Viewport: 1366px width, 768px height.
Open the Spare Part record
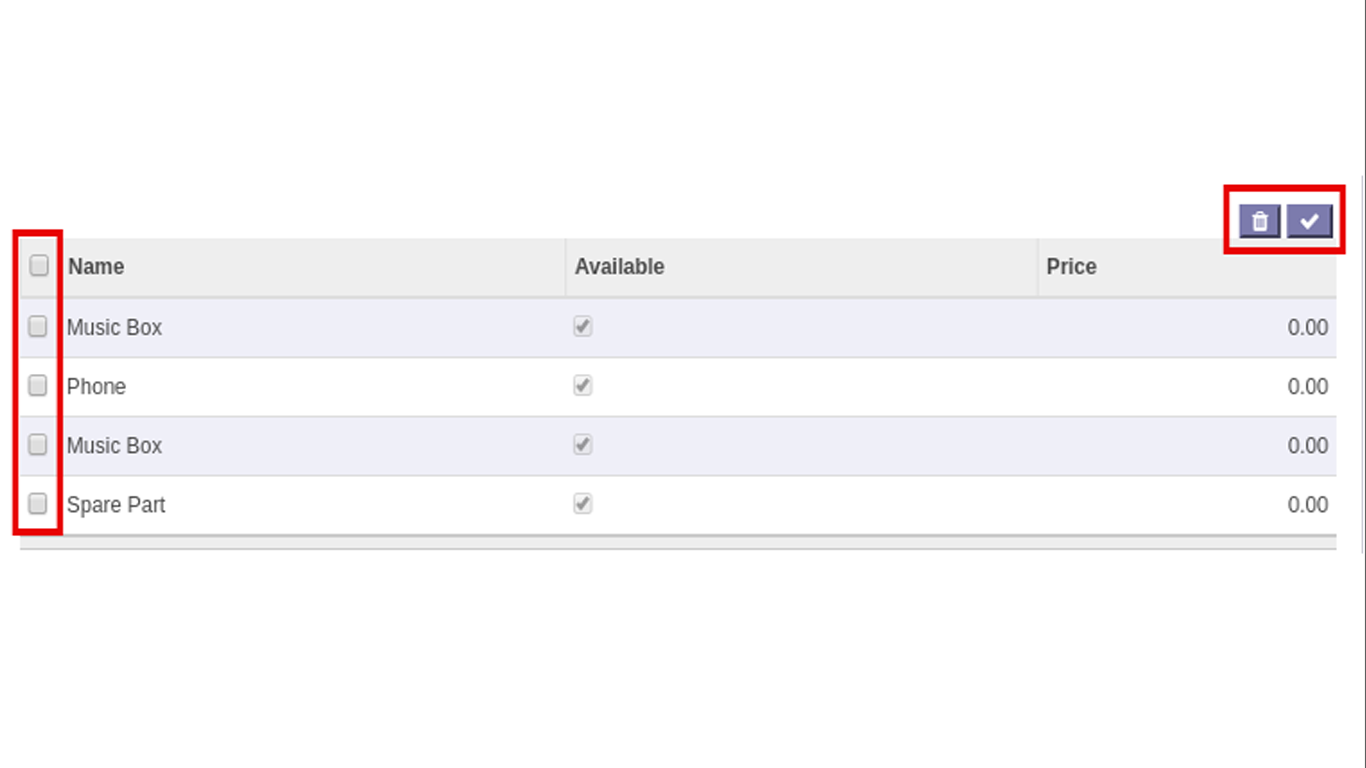point(116,505)
